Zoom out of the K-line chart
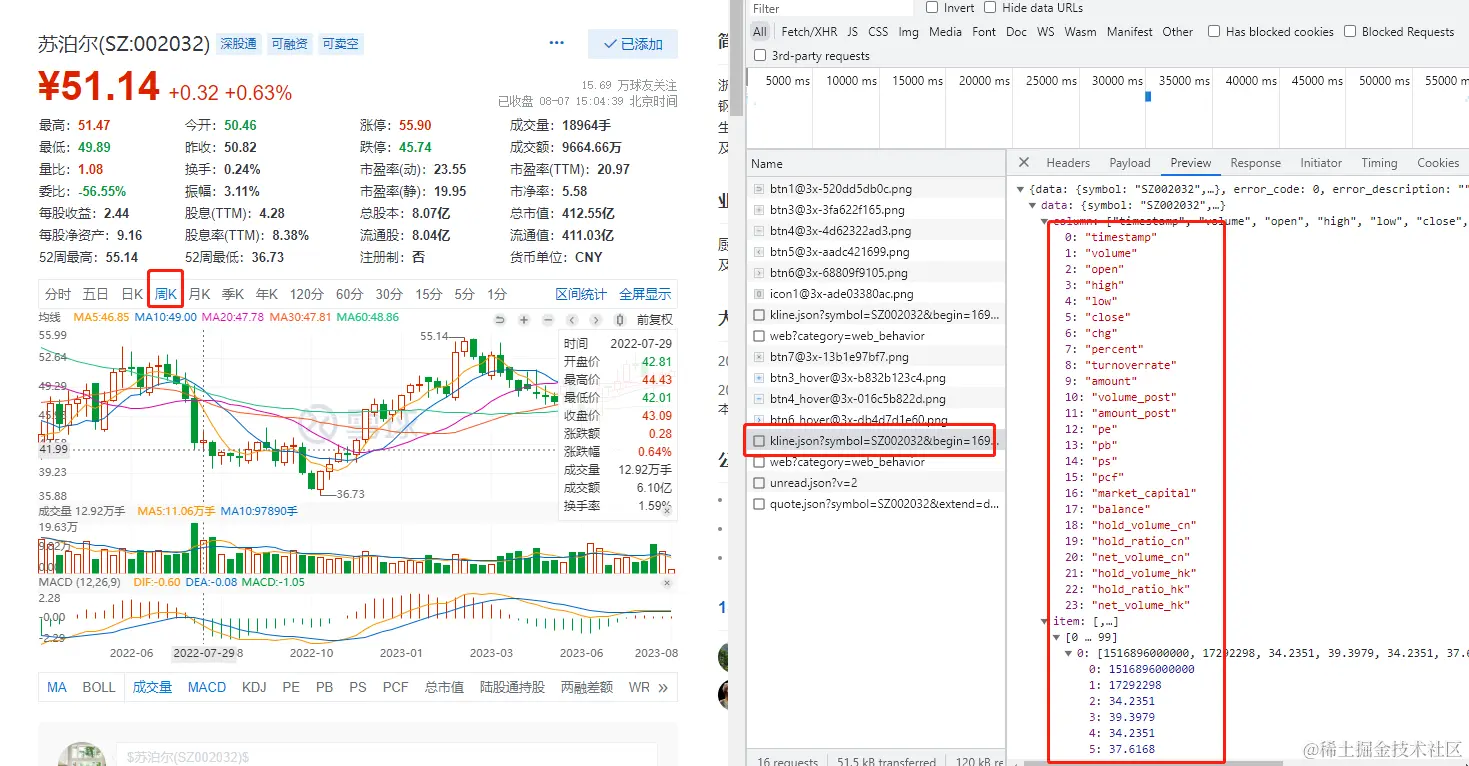Viewport: 1469px width, 766px height. (x=548, y=320)
